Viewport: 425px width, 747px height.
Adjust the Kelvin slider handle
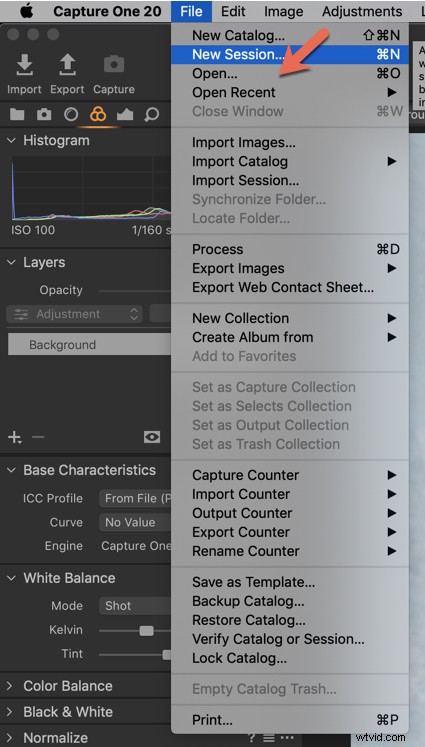point(147,631)
